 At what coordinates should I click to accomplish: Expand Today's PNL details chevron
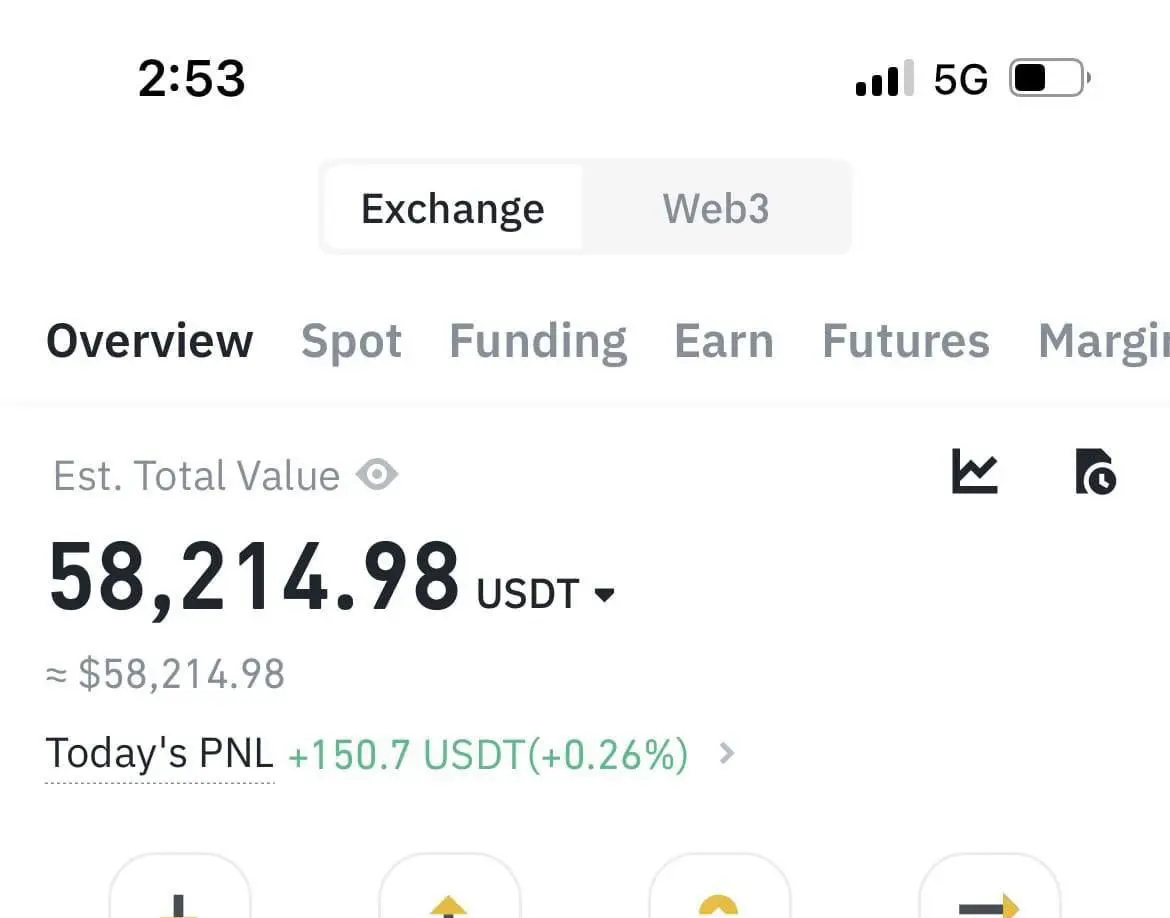point(727,753)
